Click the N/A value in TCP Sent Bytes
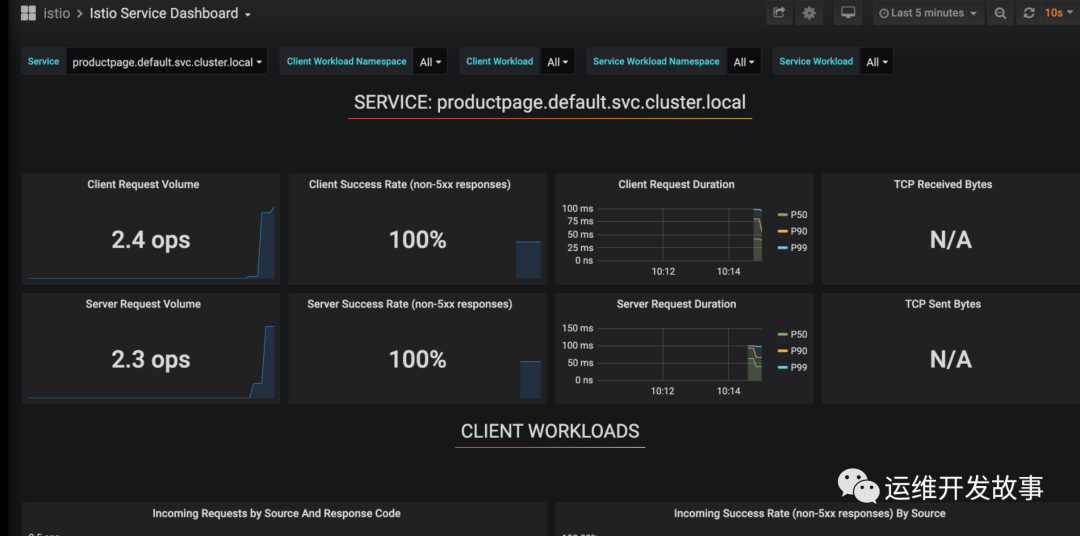 click(x=951, y=360)
